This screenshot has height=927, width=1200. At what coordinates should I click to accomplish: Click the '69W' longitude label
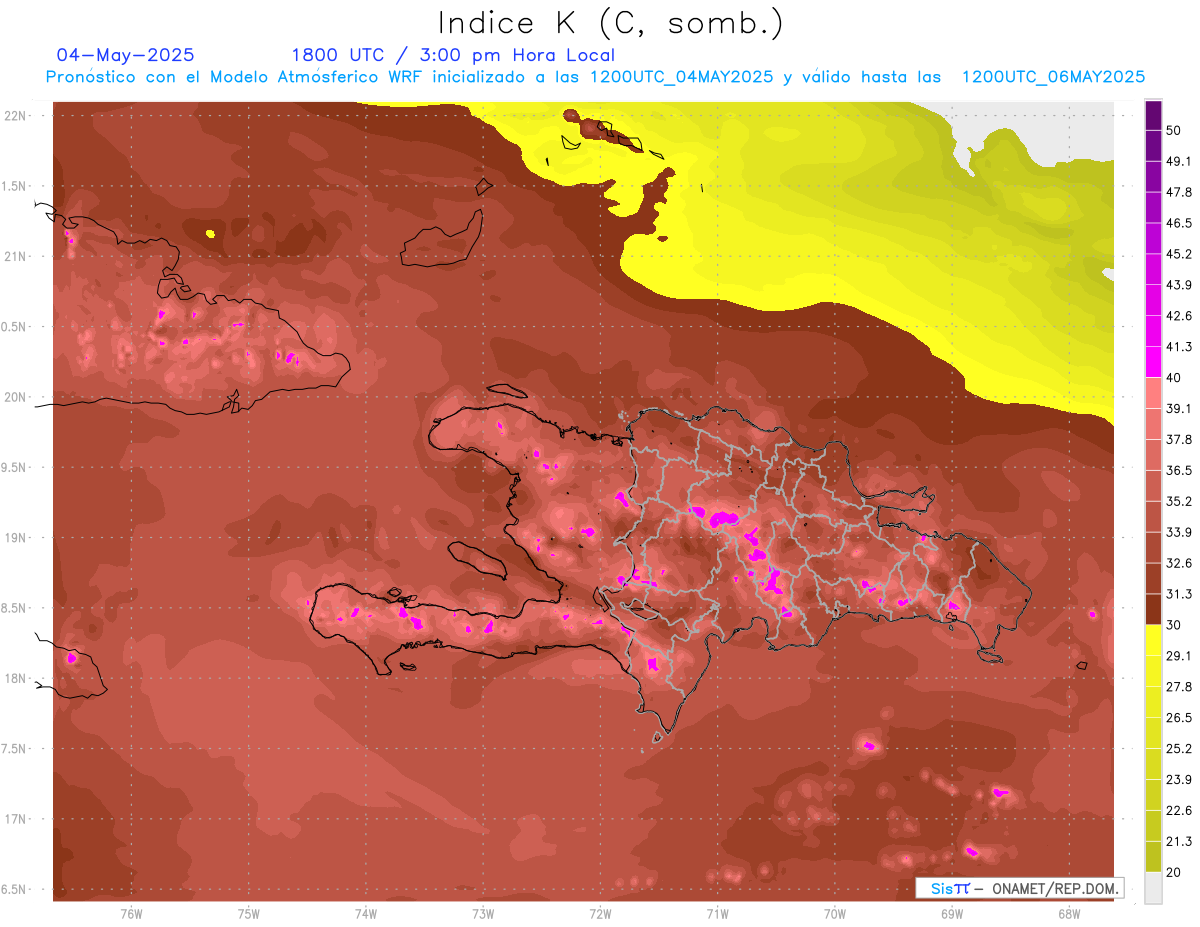(952, 914)
